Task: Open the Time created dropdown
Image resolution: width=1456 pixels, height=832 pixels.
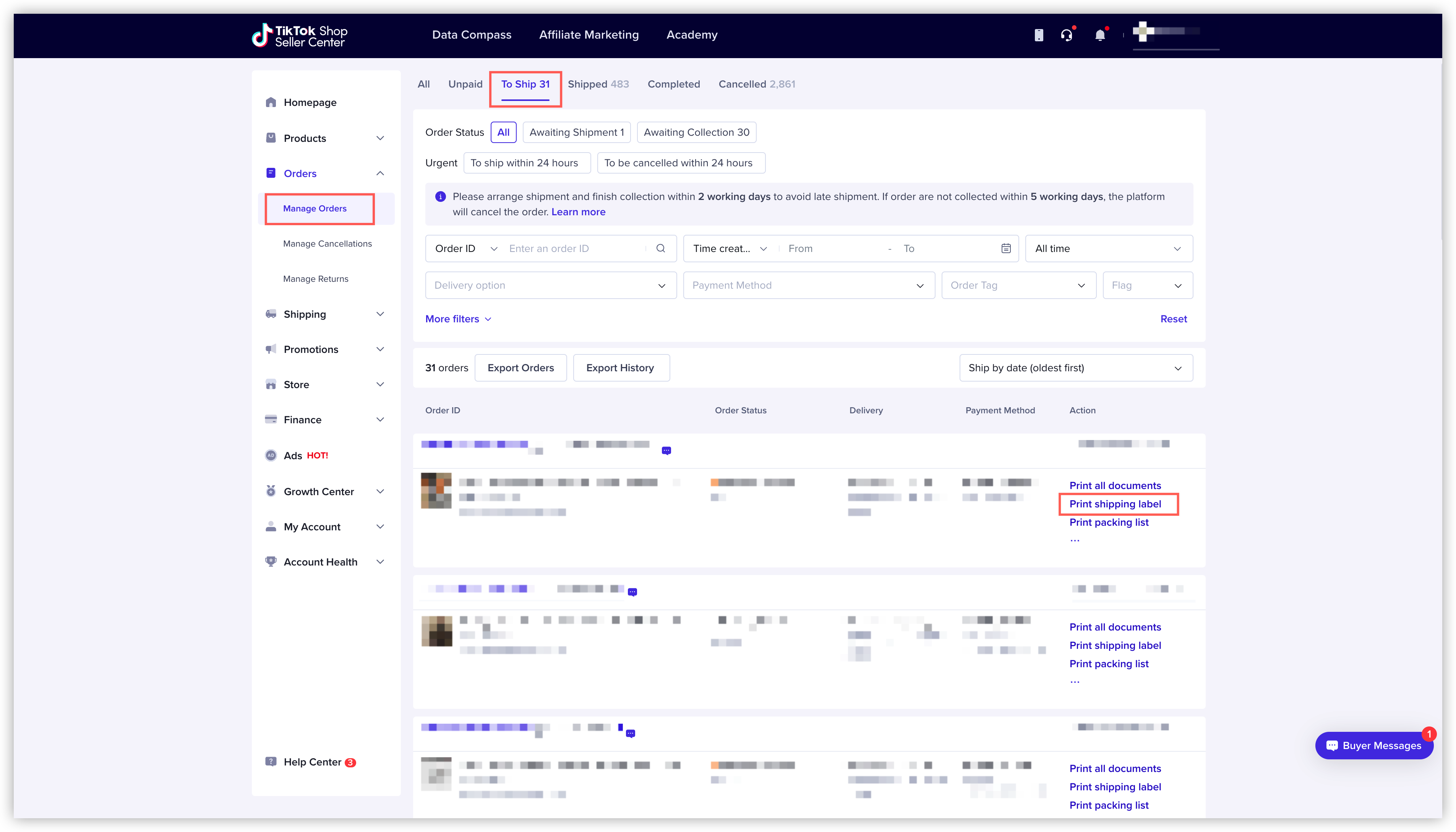Action: [730, 248]
